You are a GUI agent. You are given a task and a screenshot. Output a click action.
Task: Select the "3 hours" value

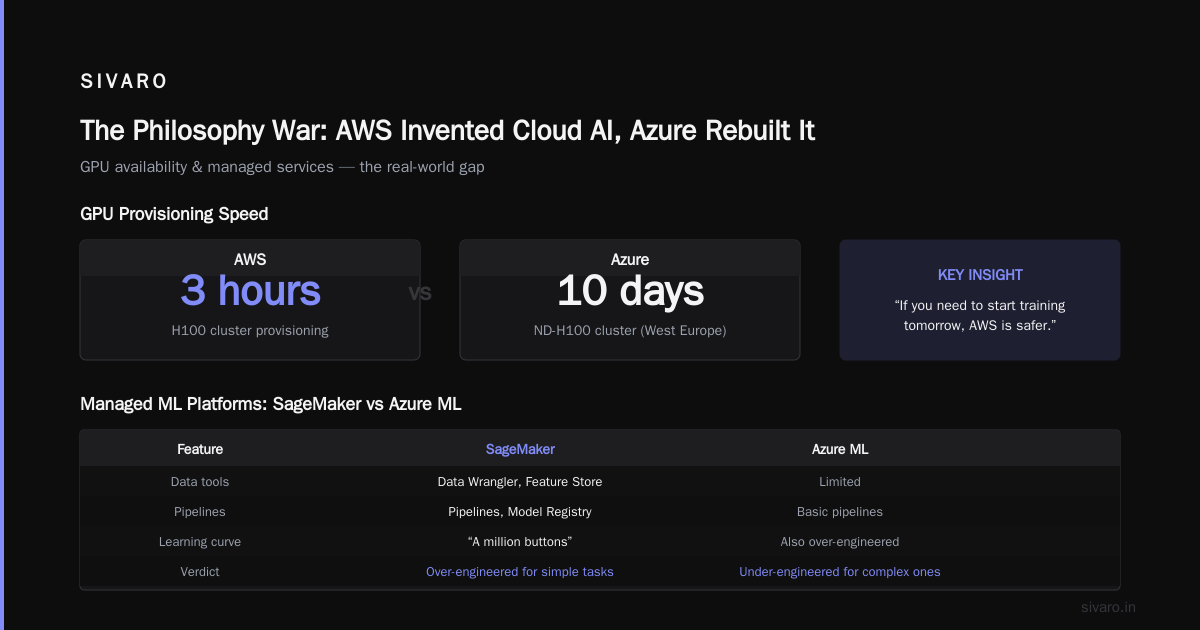point(250,291)
